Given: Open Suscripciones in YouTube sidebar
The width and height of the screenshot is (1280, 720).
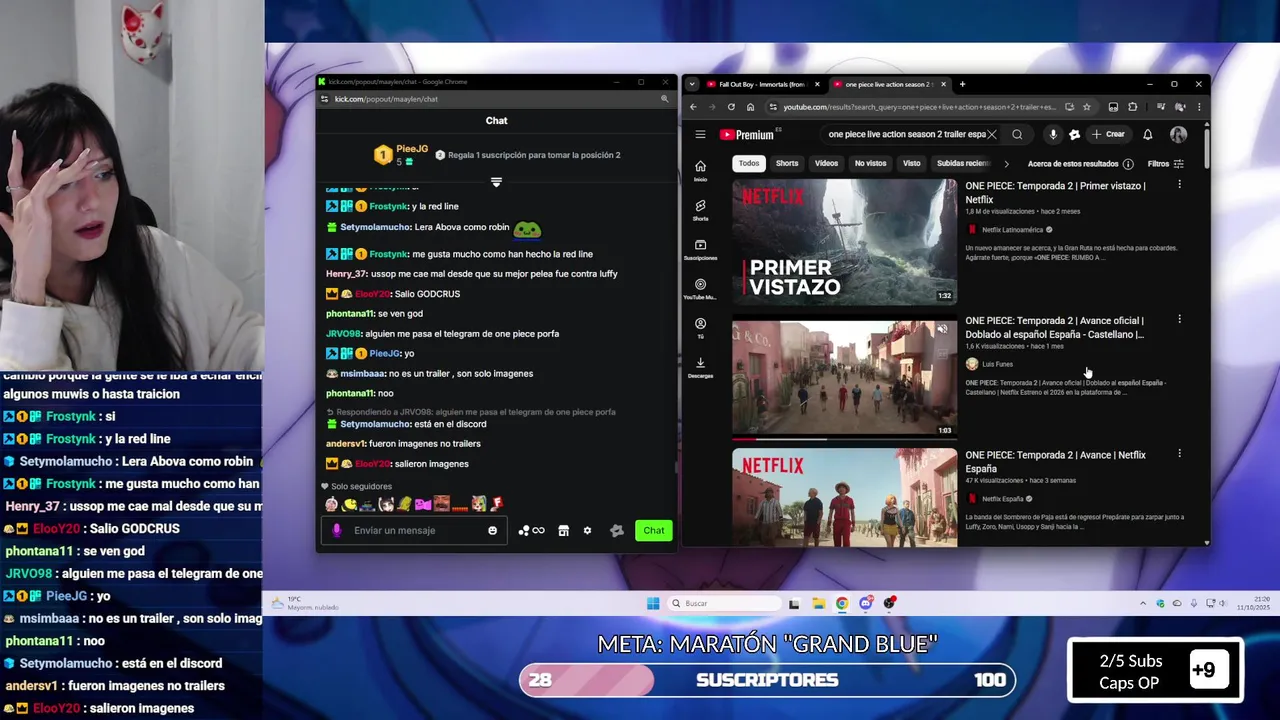Looking at the screenshot, I should click(x=700, y=249).
